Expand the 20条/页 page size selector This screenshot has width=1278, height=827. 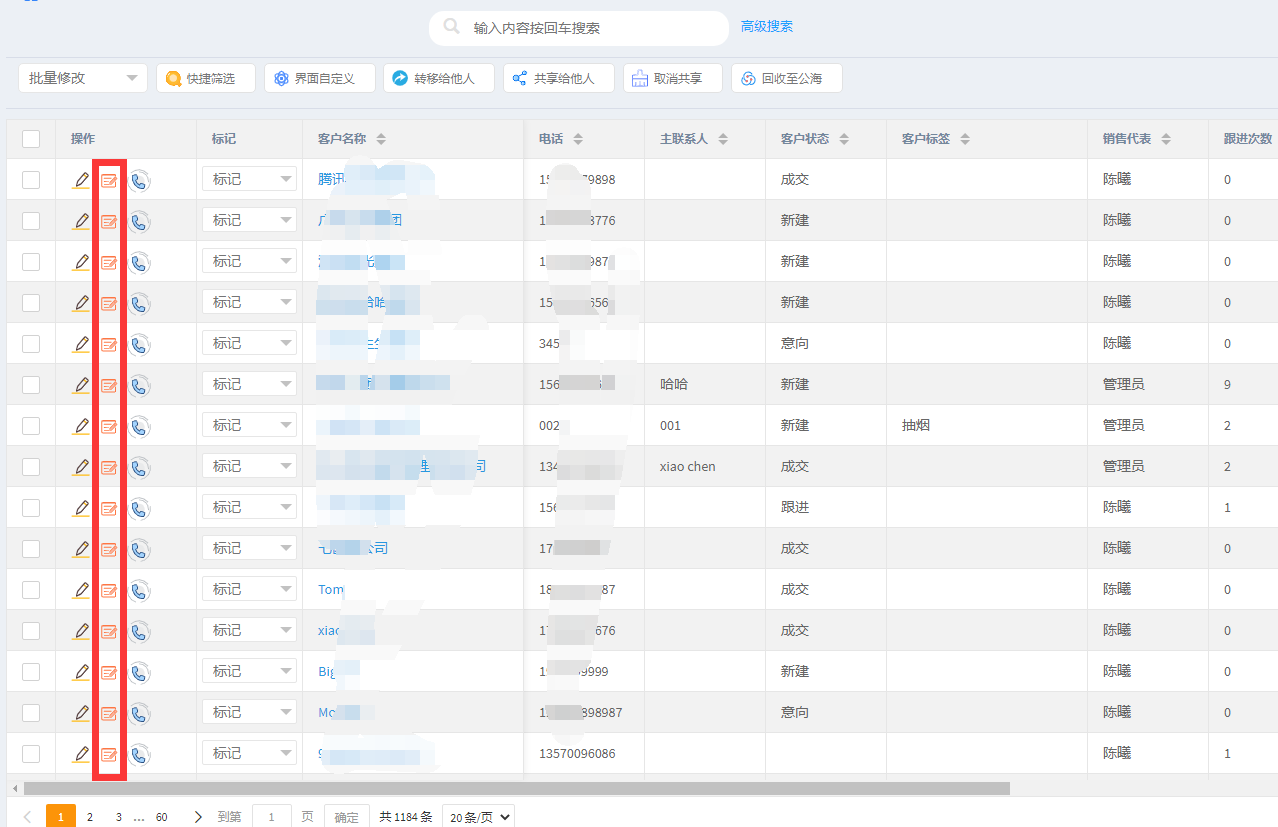(477, 817)
